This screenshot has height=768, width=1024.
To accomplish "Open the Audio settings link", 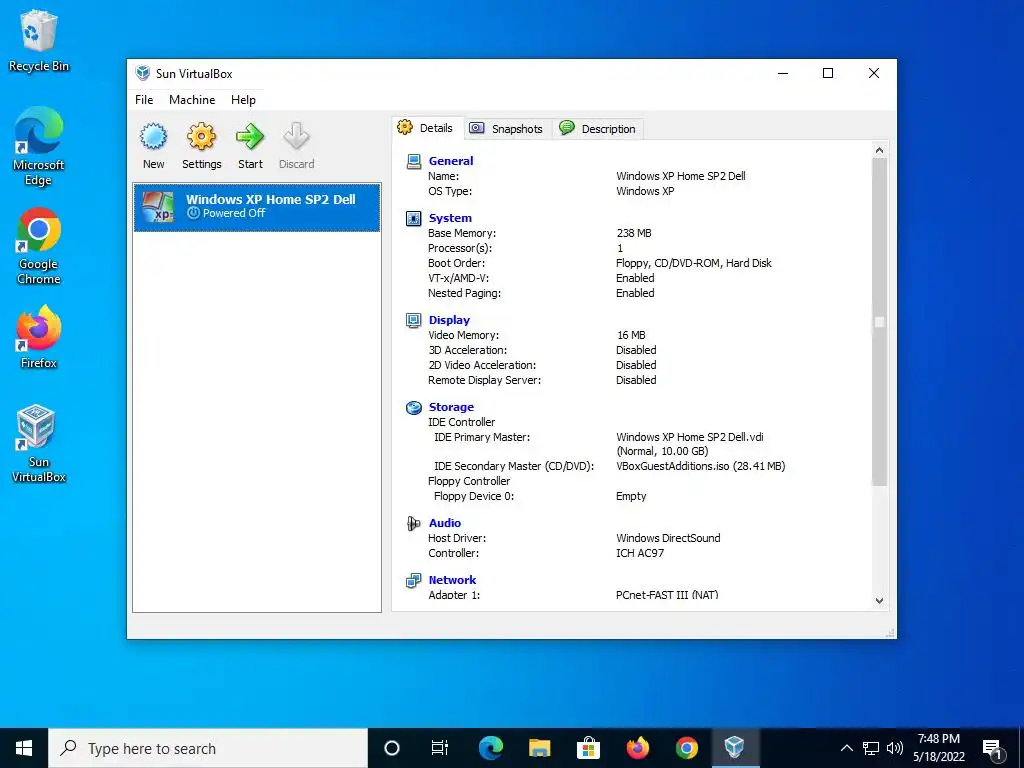I will pos(445,523).
